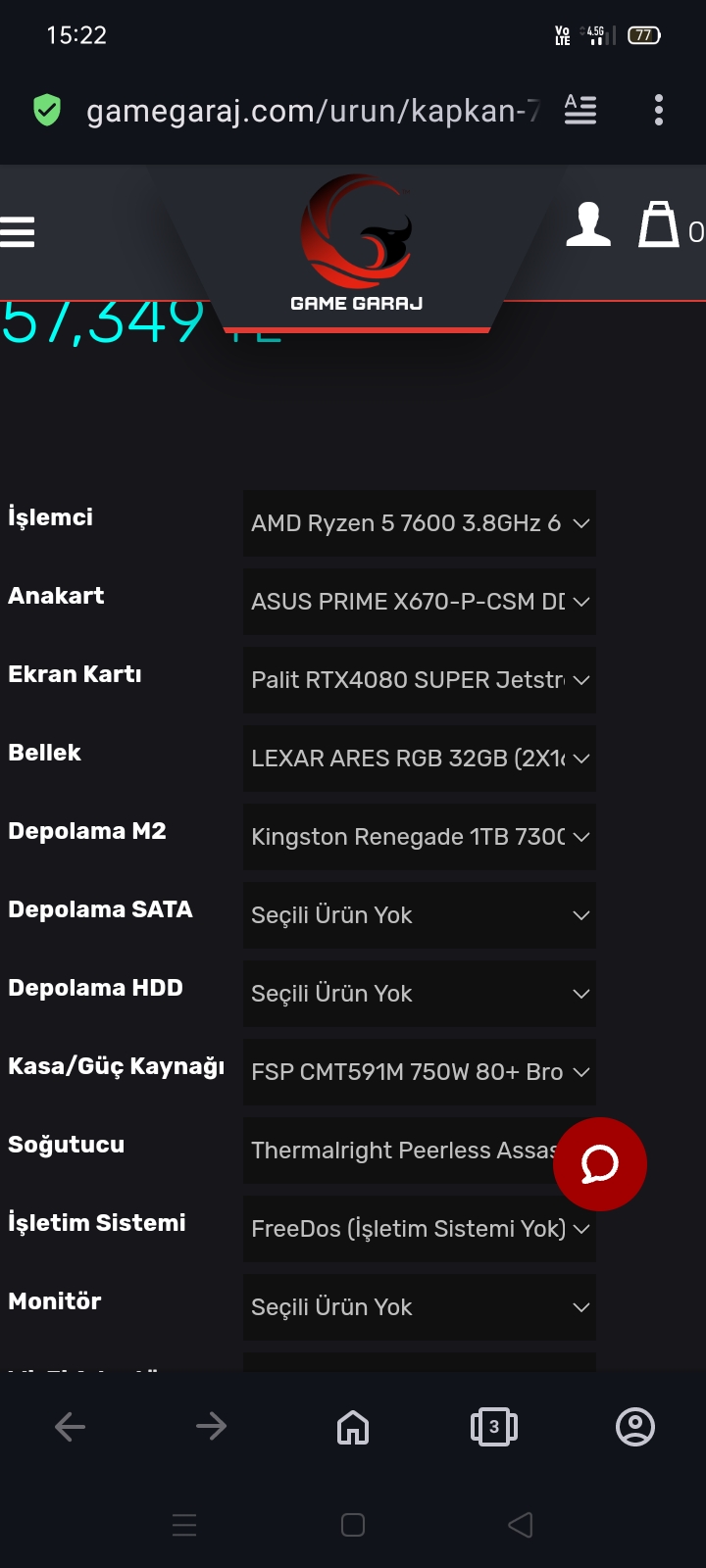Go to the browser home page

point(353,1427)
